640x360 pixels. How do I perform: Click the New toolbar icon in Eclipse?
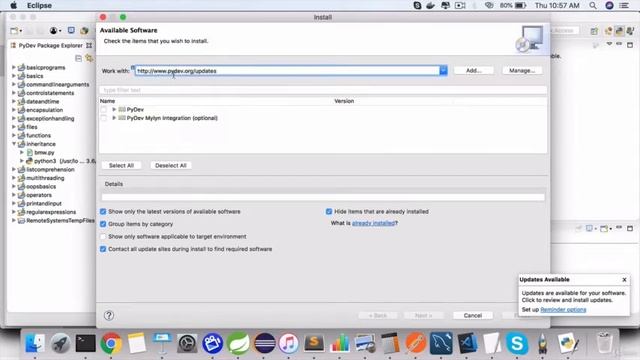pyautogui.click(x=14, y=31)
